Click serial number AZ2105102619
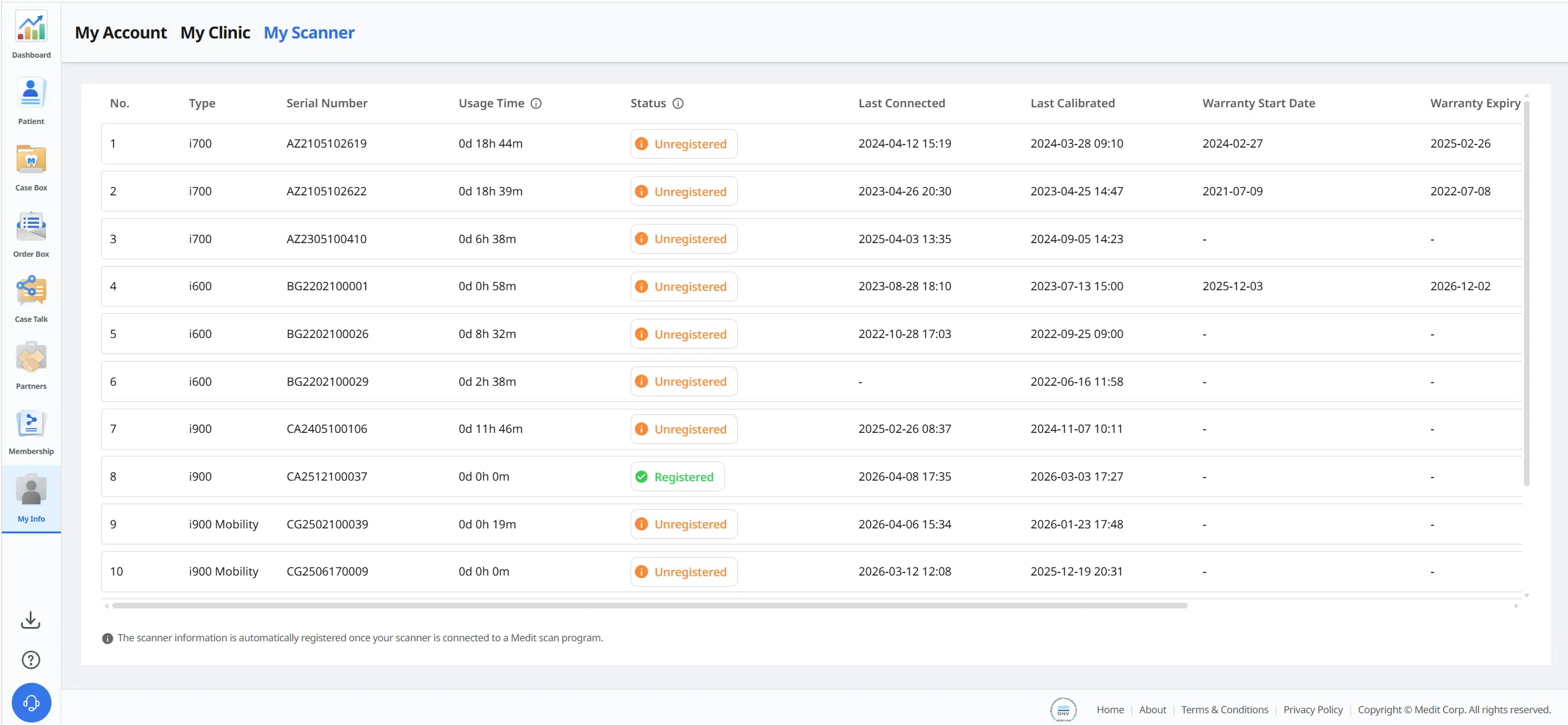 326,144
